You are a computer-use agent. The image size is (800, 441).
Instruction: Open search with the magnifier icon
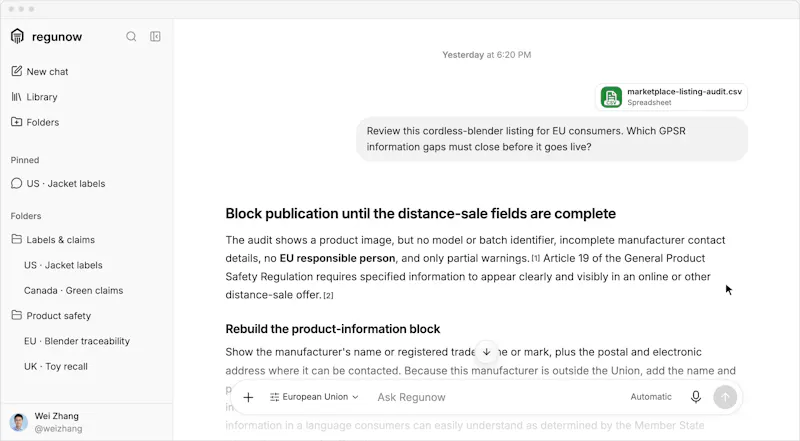point(131,36)
